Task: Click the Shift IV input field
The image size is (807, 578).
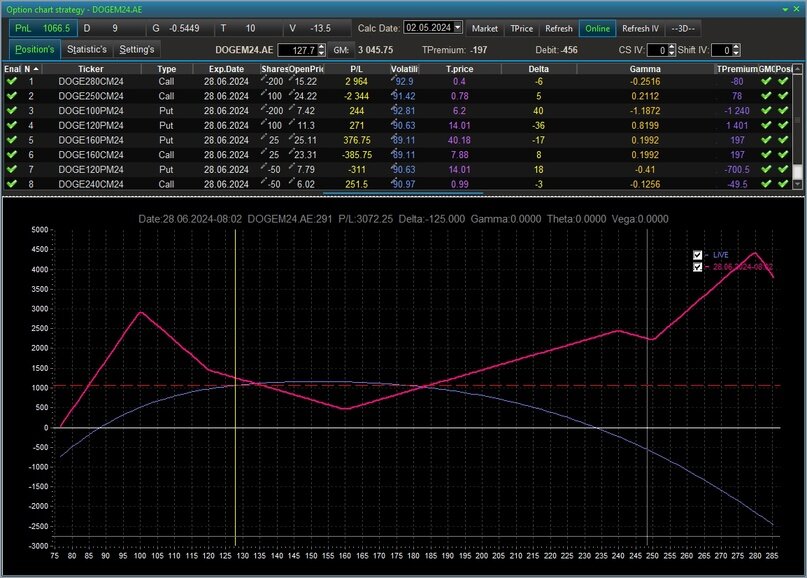Action: click(x=722, y=50)
